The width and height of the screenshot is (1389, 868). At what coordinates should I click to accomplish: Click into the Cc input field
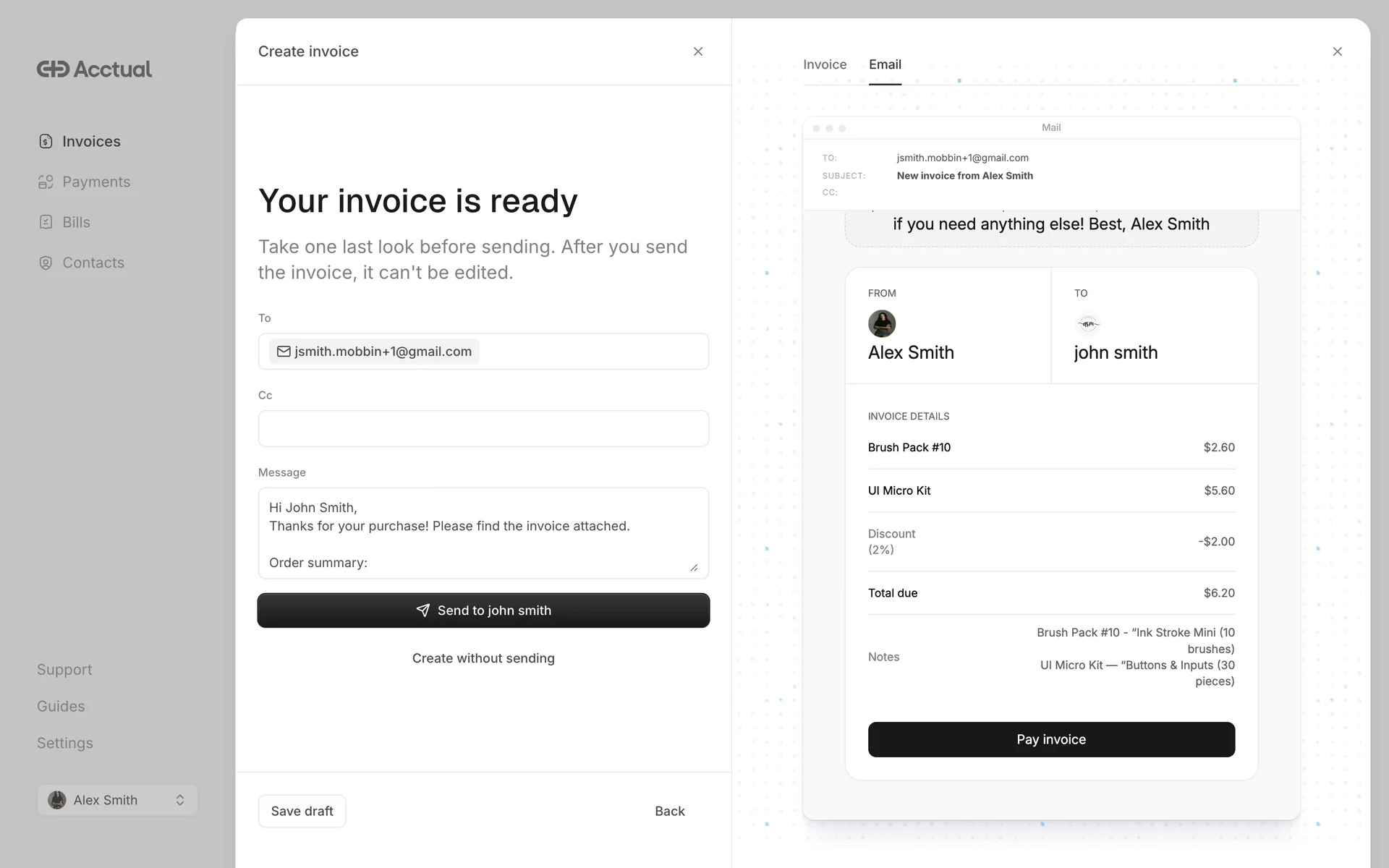click(483, 429)
